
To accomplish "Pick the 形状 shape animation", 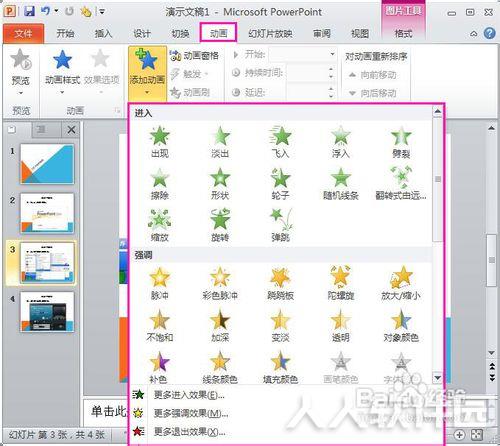I will pos(220,184).
